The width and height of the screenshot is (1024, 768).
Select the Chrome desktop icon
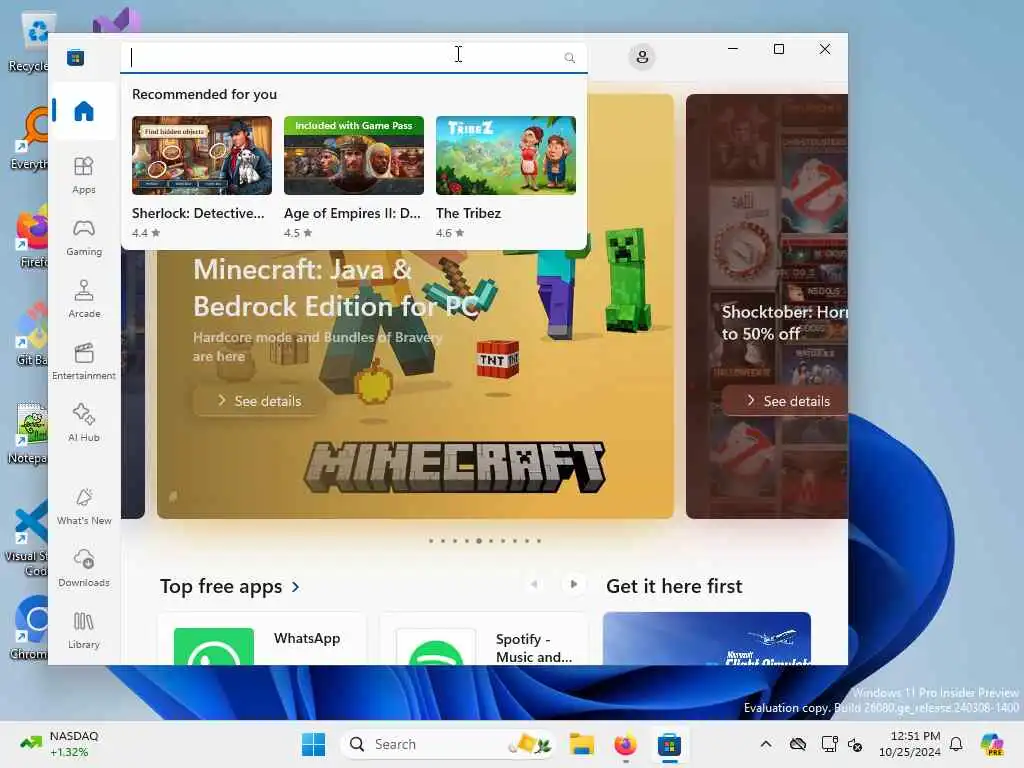[30, 628]
